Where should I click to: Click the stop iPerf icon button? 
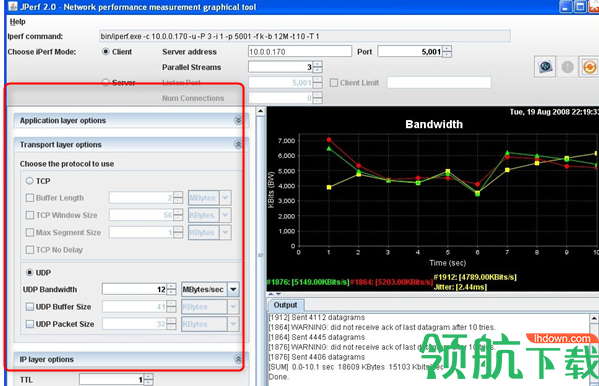click(x=567, y=67)
